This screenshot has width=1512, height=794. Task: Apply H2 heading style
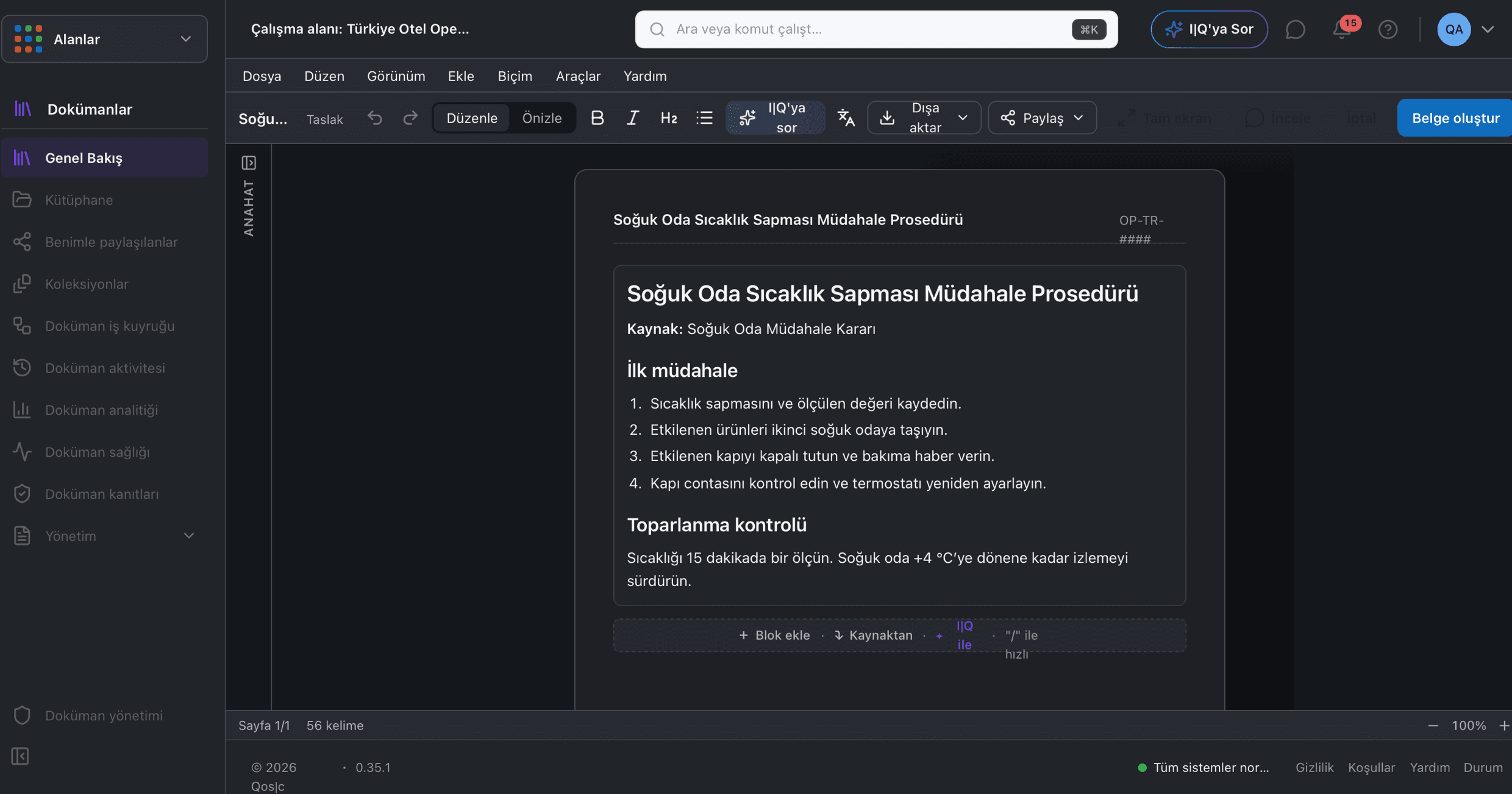(x=669, y=118)
